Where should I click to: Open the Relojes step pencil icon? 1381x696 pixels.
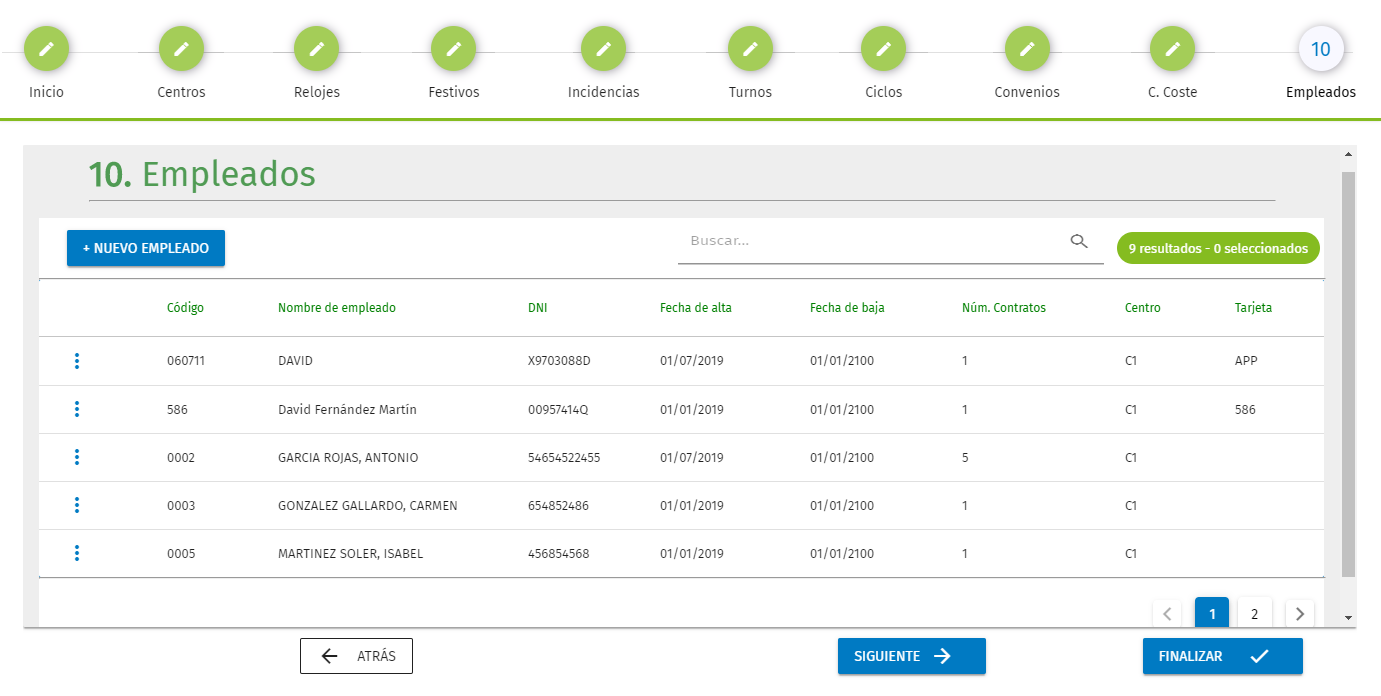coord(316,48)
